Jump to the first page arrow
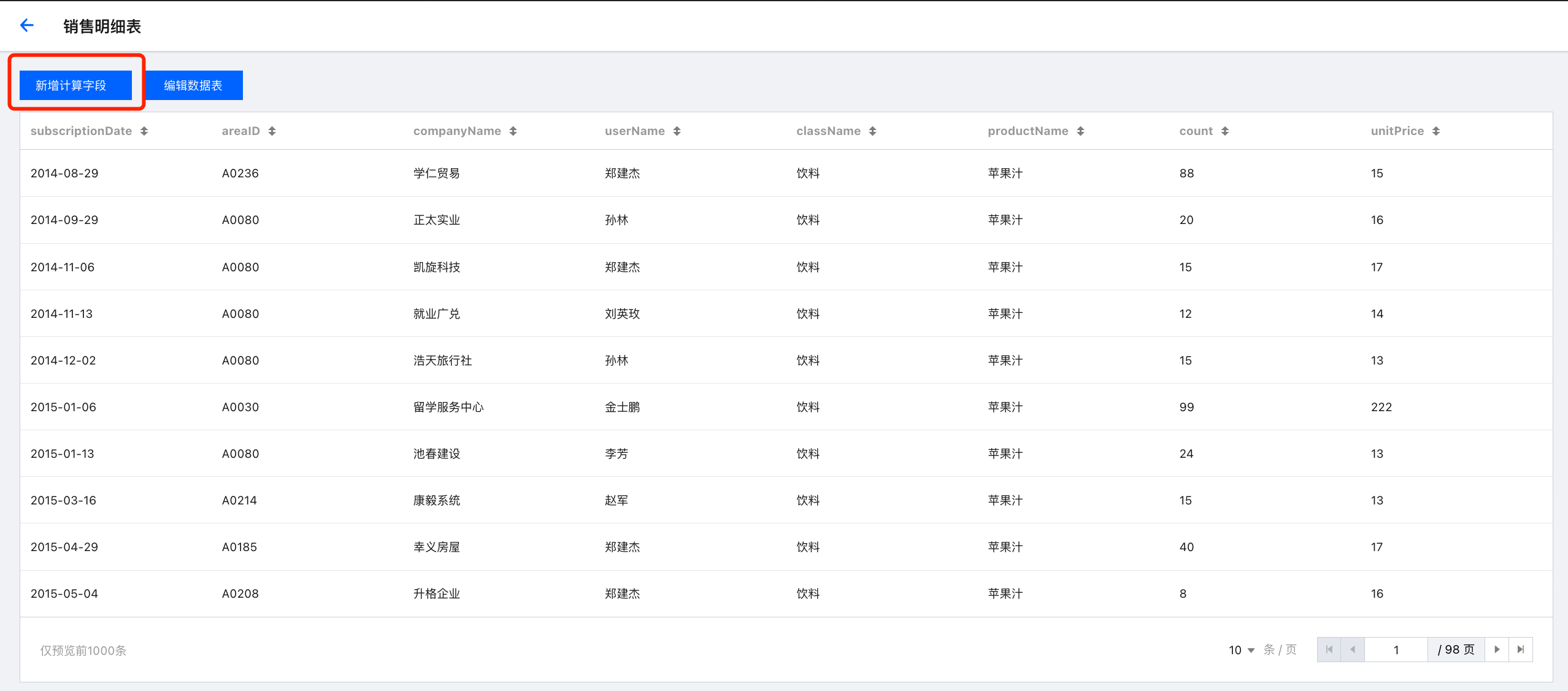 click(x=1329, y=649)
